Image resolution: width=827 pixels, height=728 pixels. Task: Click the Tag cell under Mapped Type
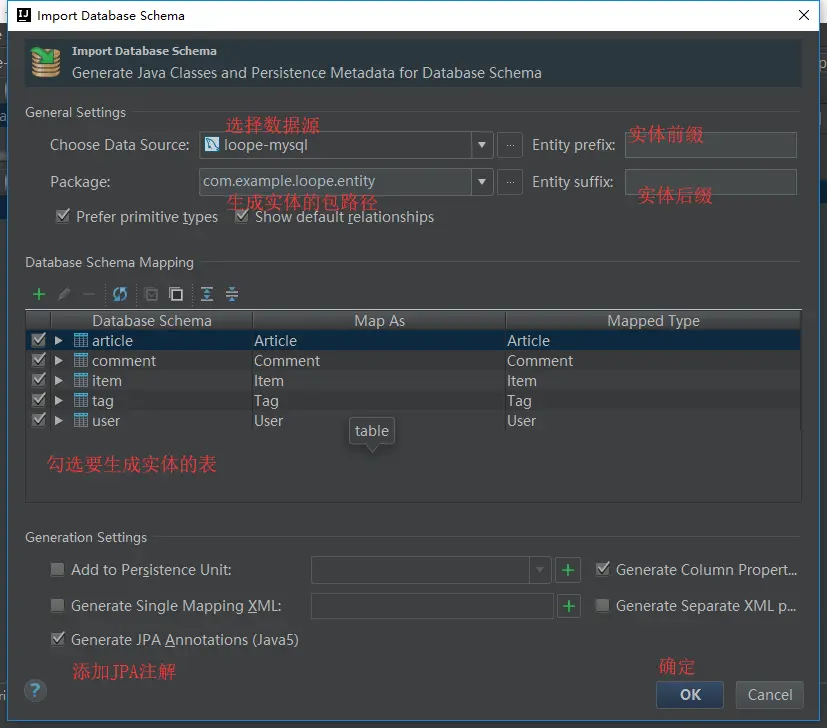pos(653,401)
